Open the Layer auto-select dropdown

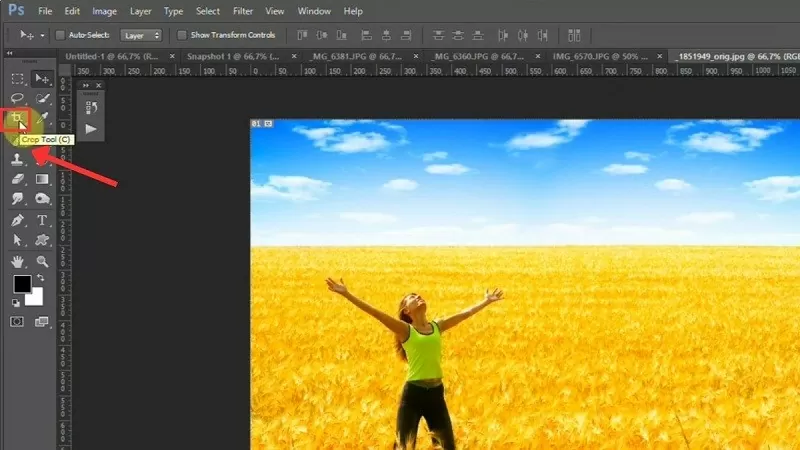click(x=141, y=35)
